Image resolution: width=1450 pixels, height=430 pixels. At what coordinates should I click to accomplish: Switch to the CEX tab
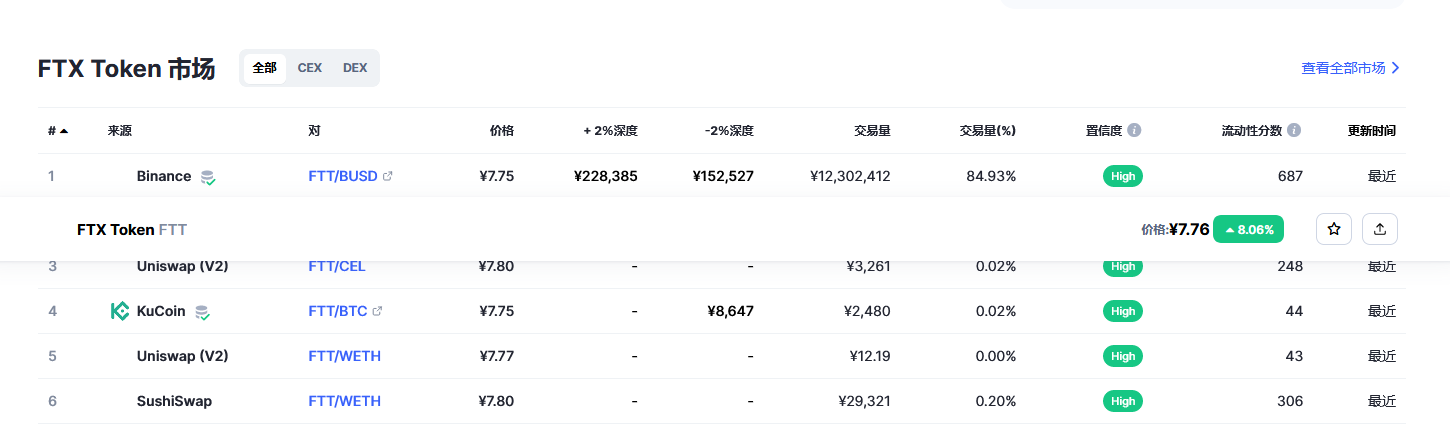(x=310, y=68)
